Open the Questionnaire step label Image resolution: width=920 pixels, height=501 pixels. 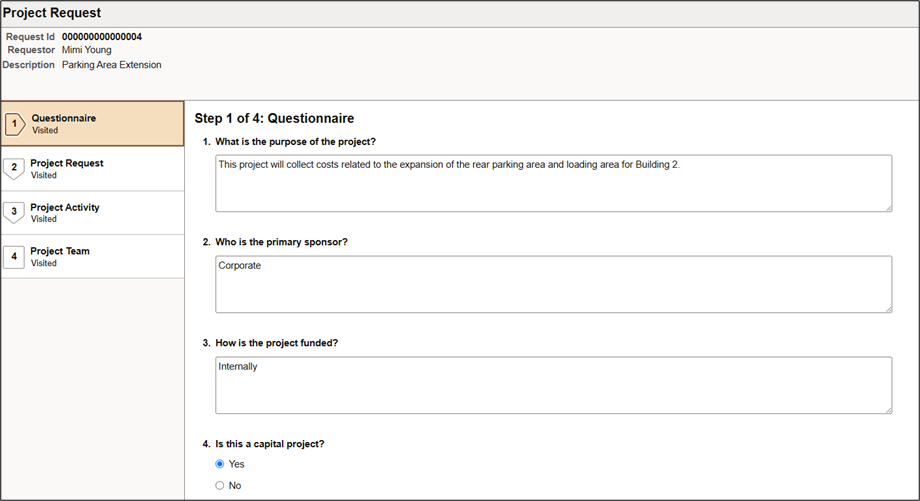coord(63,118)
